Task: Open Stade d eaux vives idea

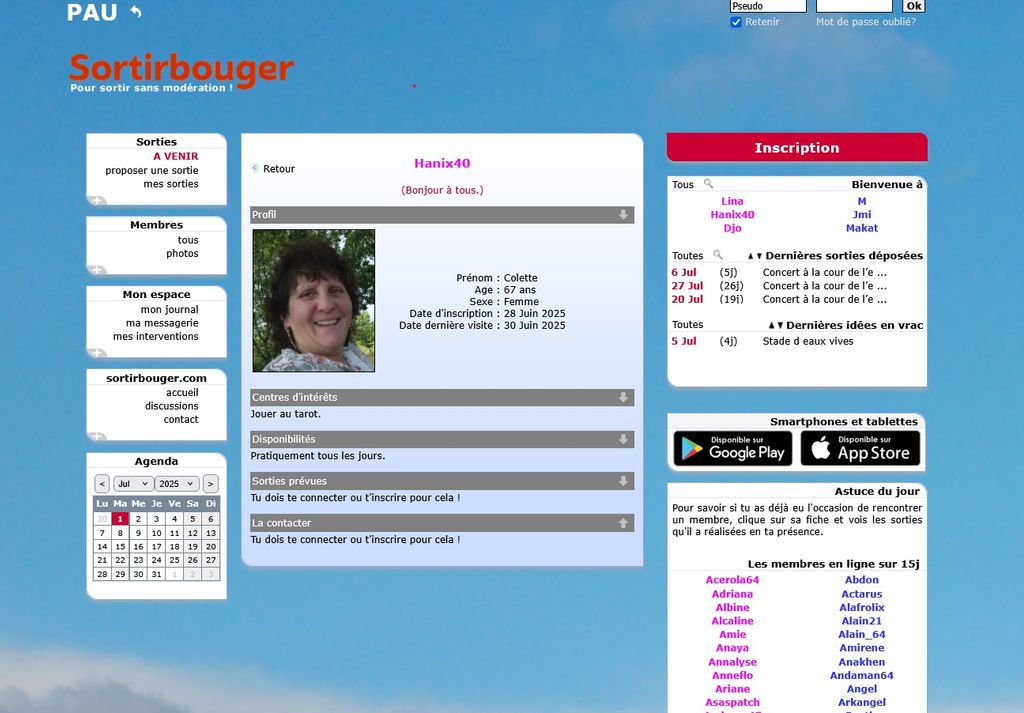Action: pyautogui.click(x=808, y=341)
